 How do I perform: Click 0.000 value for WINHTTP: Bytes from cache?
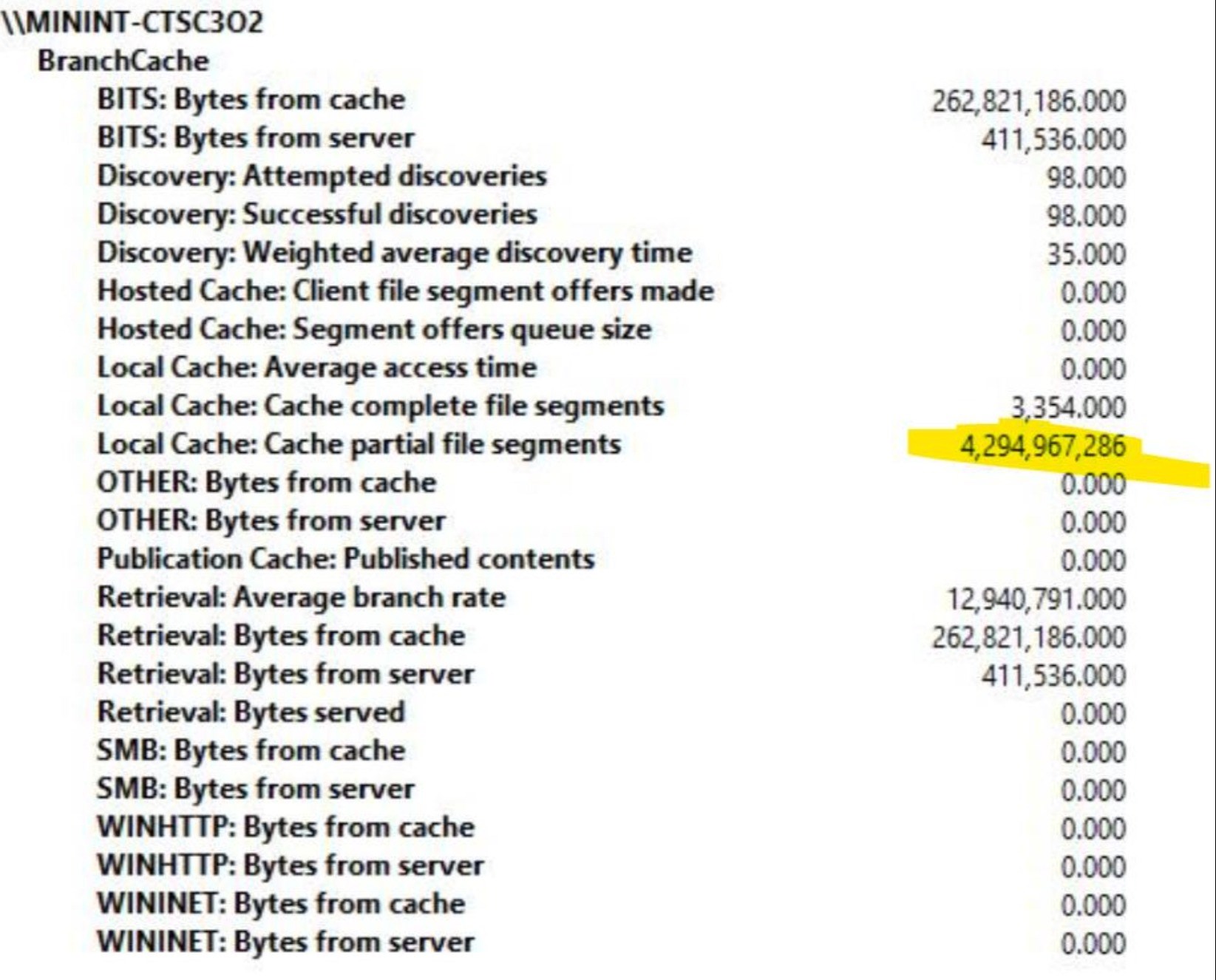coord(1094,829)
